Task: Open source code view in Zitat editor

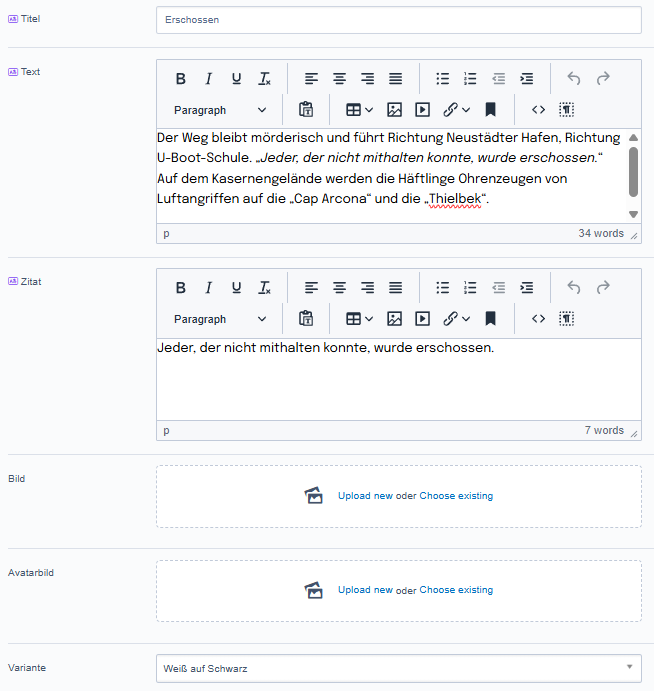Action: [x=538, y=319]
